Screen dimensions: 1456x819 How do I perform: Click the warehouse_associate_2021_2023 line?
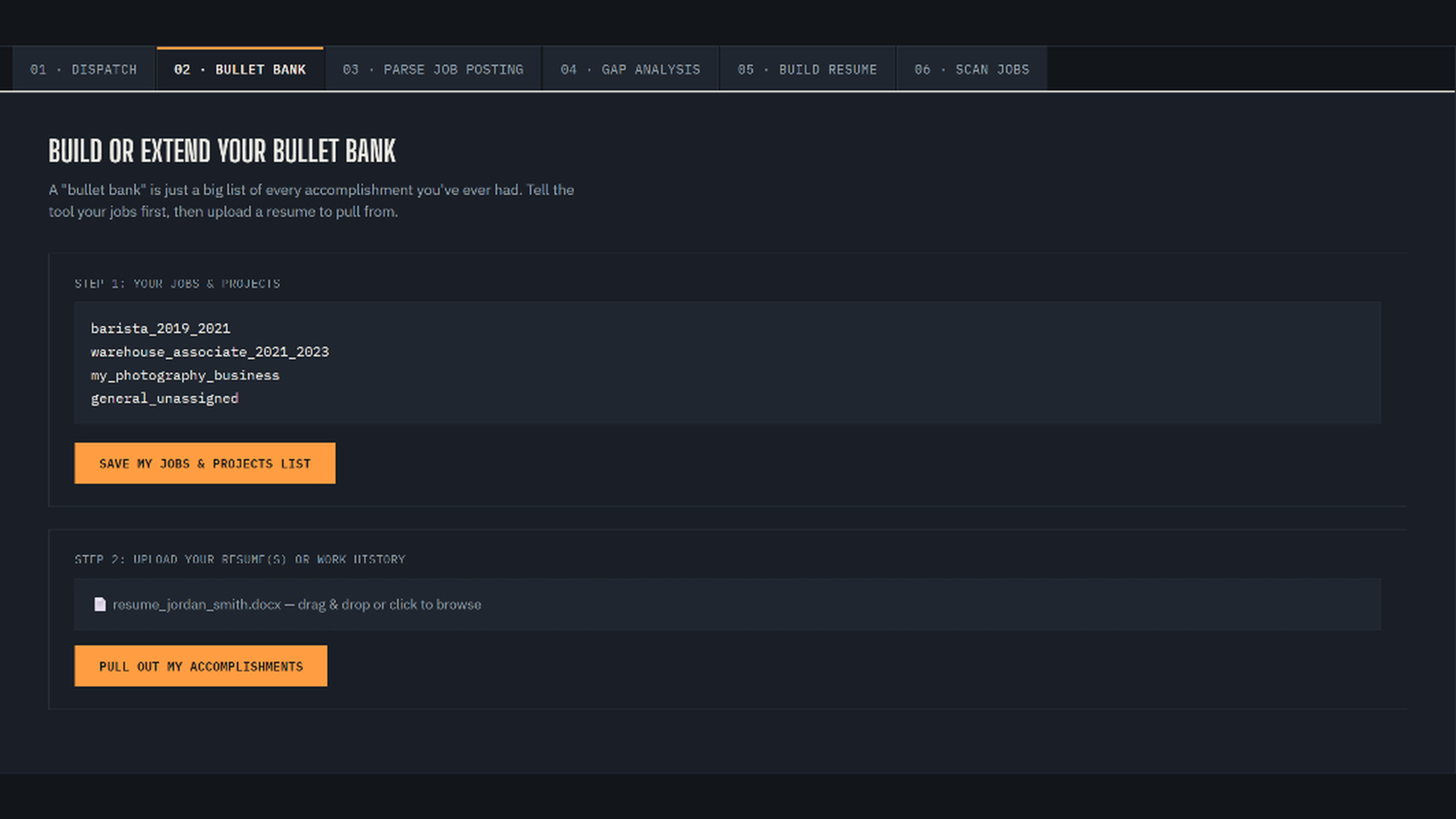[210, 351]
